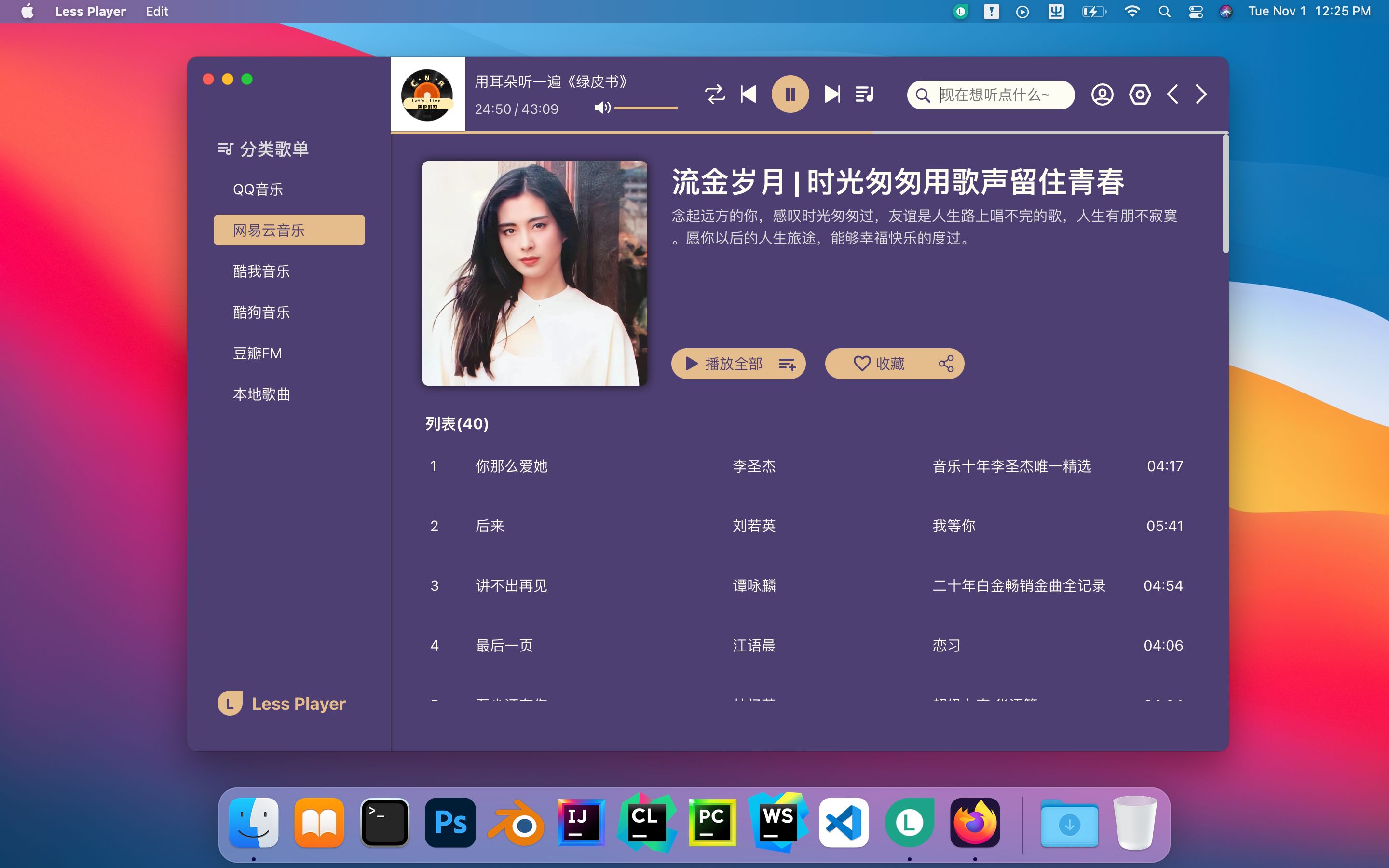The width and height of the screenshot is (1389, 868).
Task: Toggle the repeat playback mode icon
Action: pos(715,94)
